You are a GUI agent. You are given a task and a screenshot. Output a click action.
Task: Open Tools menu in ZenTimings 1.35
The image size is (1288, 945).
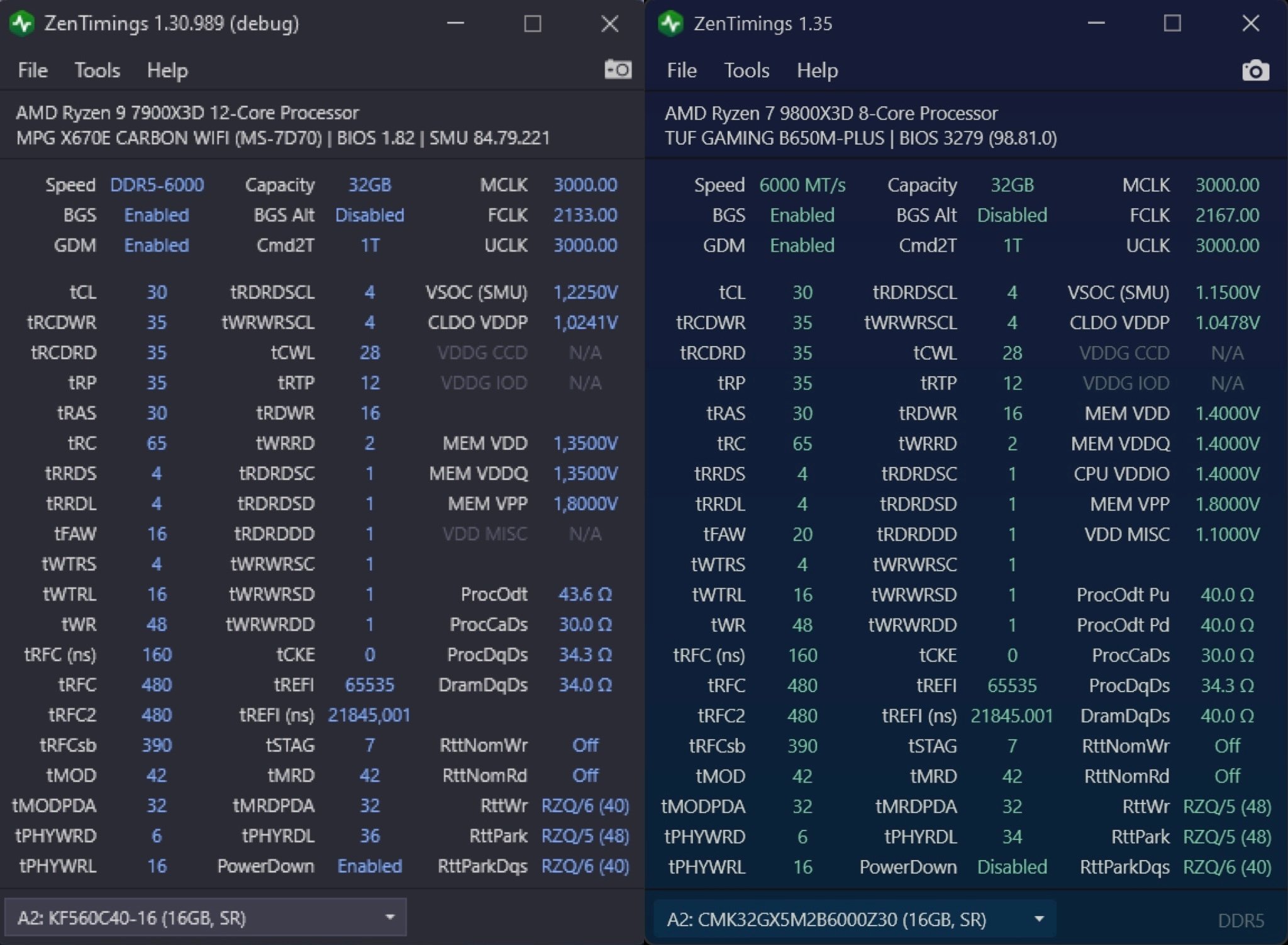point(746,70)
